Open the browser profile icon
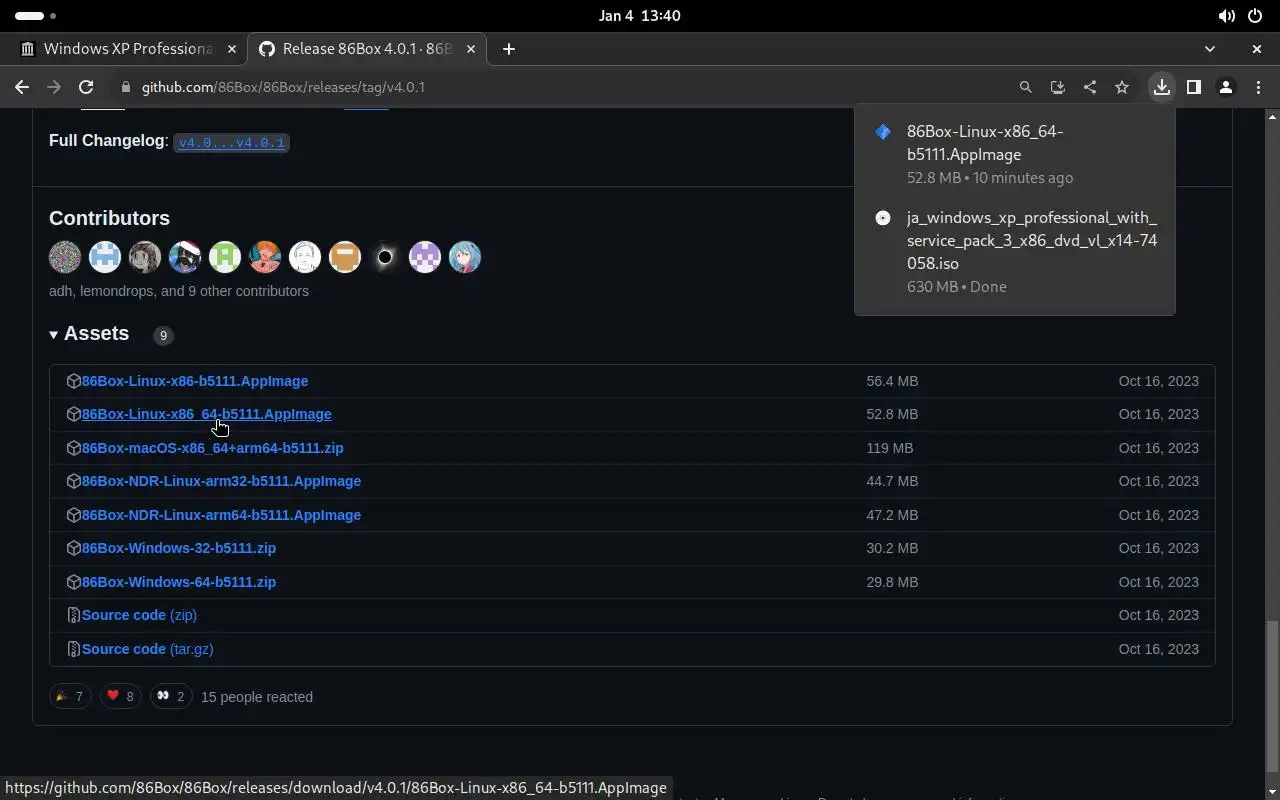Screen dimensions: 1280x800 click(x=1225, y=87)
